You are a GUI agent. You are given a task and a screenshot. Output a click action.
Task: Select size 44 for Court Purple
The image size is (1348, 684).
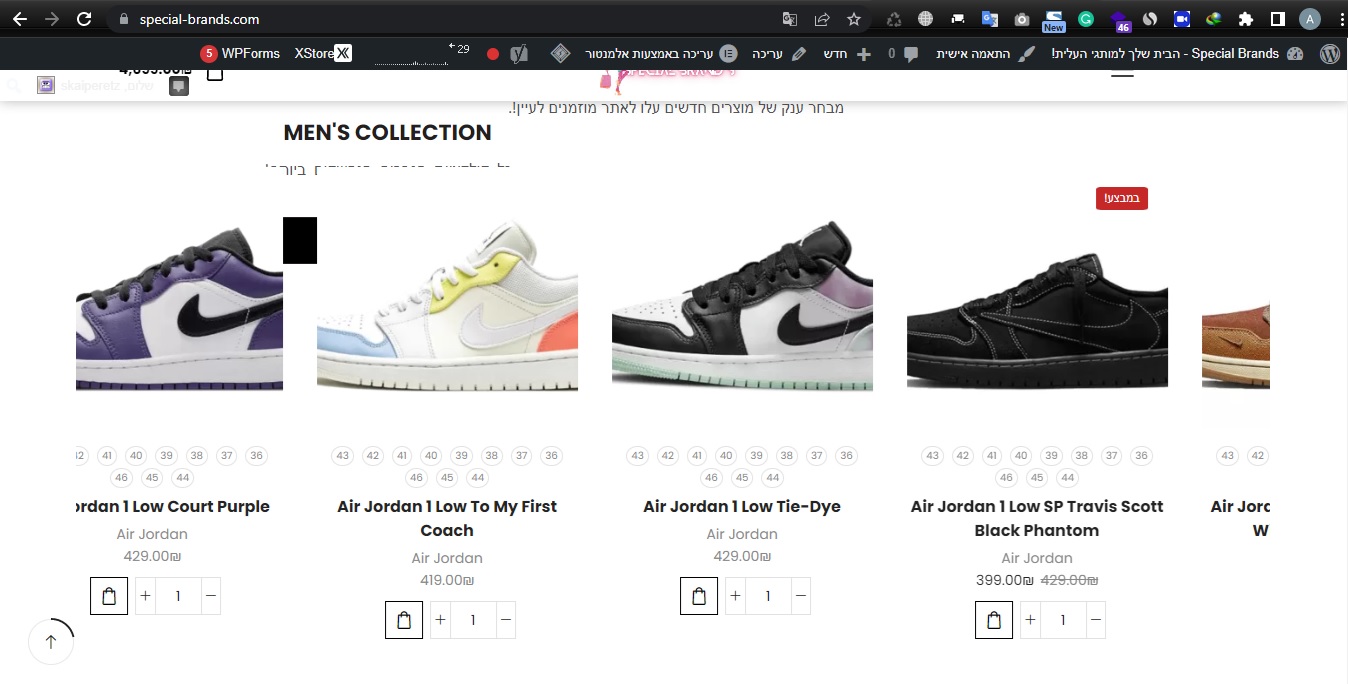pyautogui.click(x=182, y=478)
